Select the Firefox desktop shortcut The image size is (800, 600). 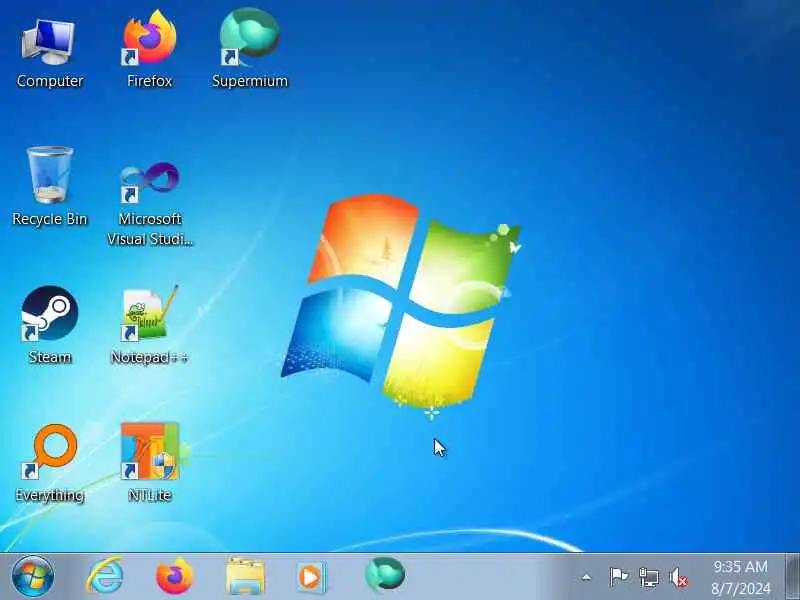pos(149,51)
